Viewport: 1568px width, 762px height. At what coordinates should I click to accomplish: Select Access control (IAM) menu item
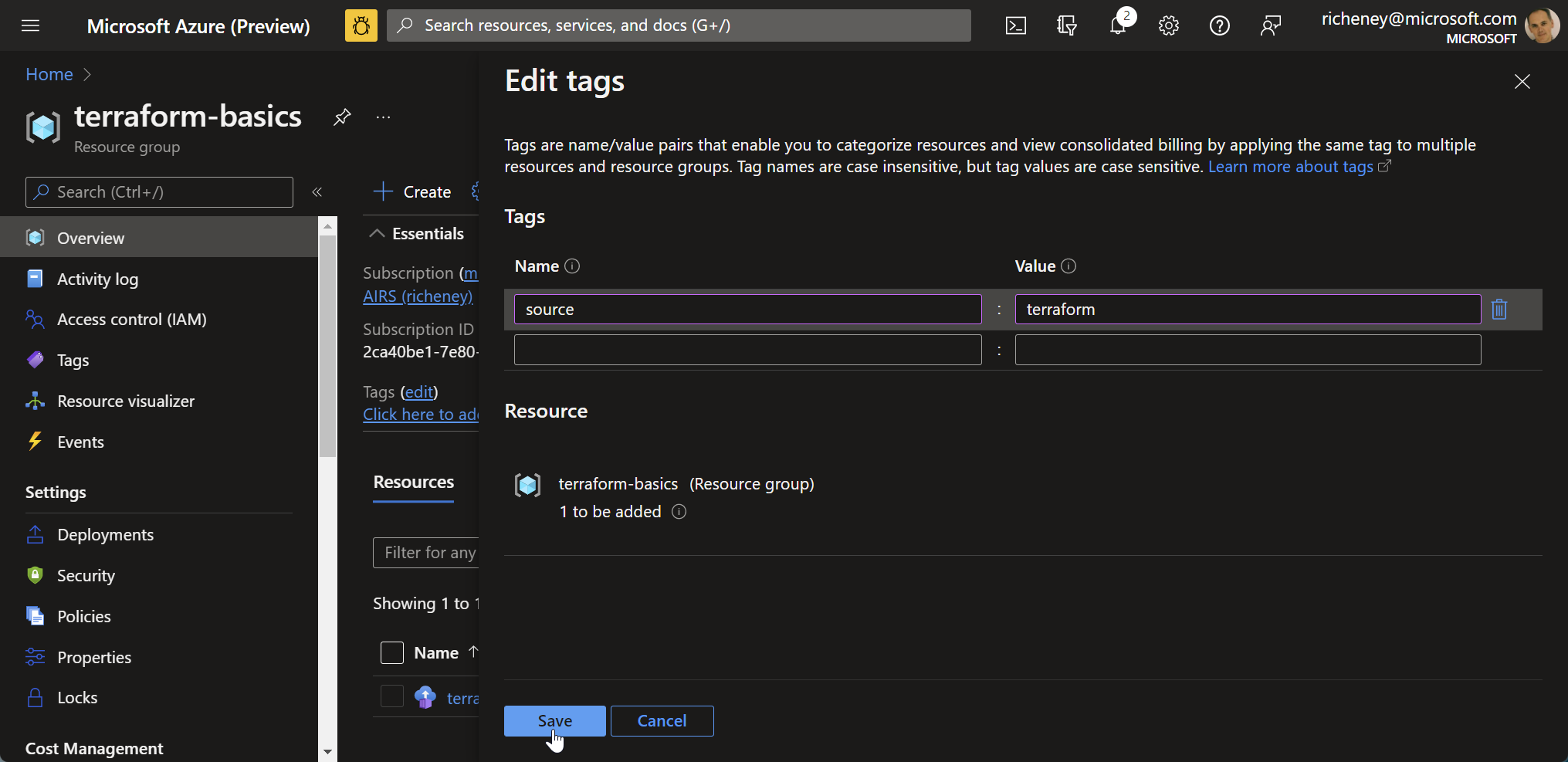131,320
